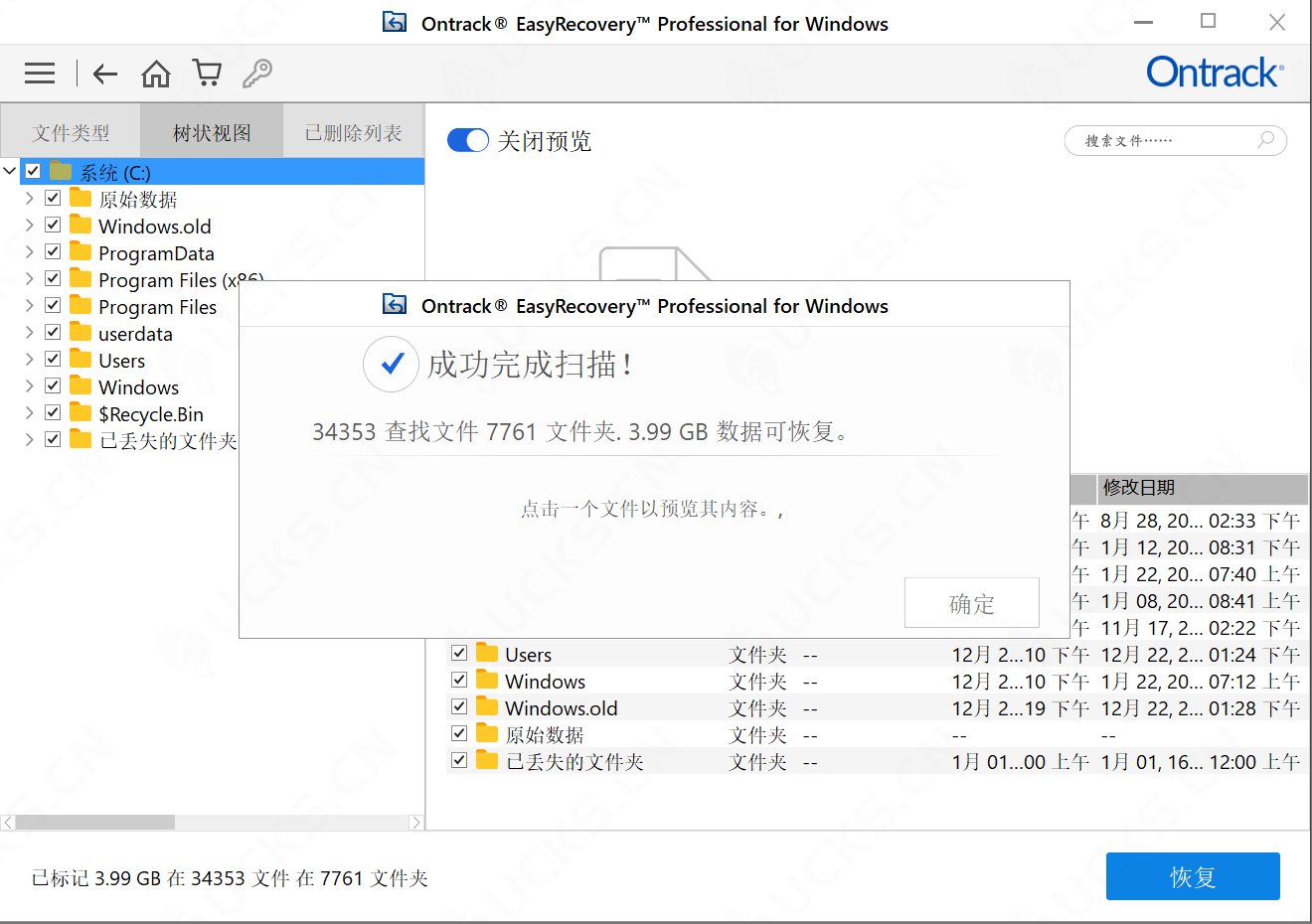Screen dimensions: 1312x924
Task: Toggle the 关闭预览 preview switch
Action: (x=468, y=140)
